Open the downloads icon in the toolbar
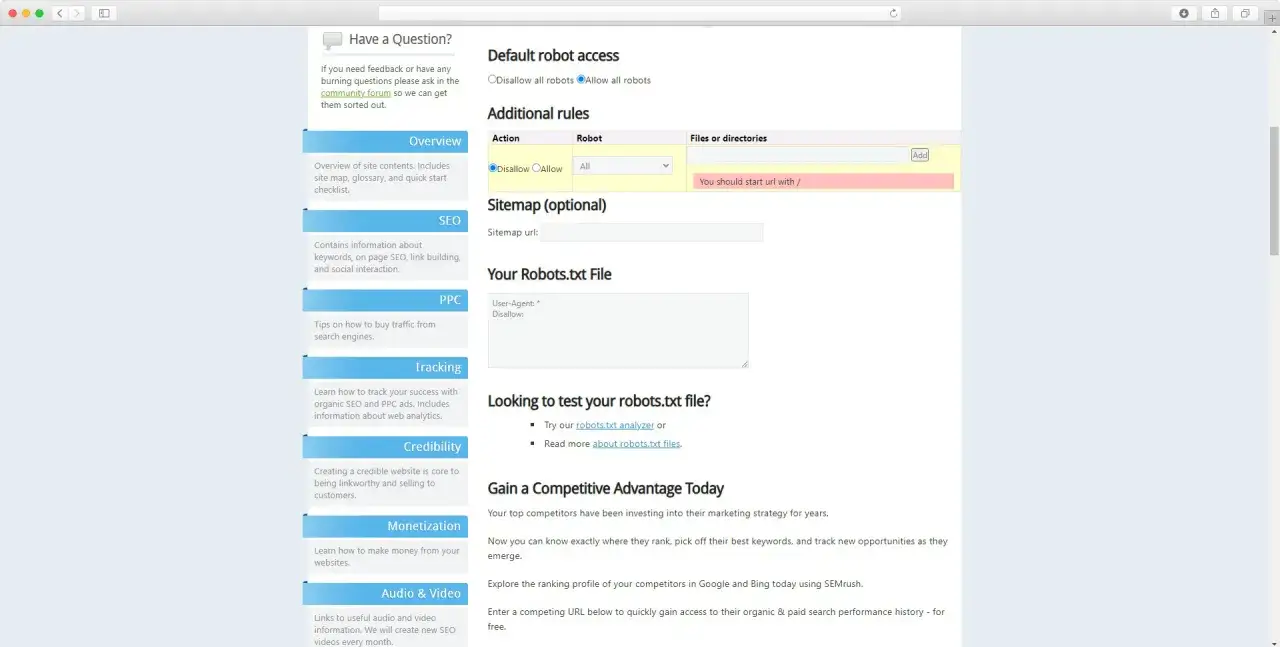 (x=1184, y=13)
